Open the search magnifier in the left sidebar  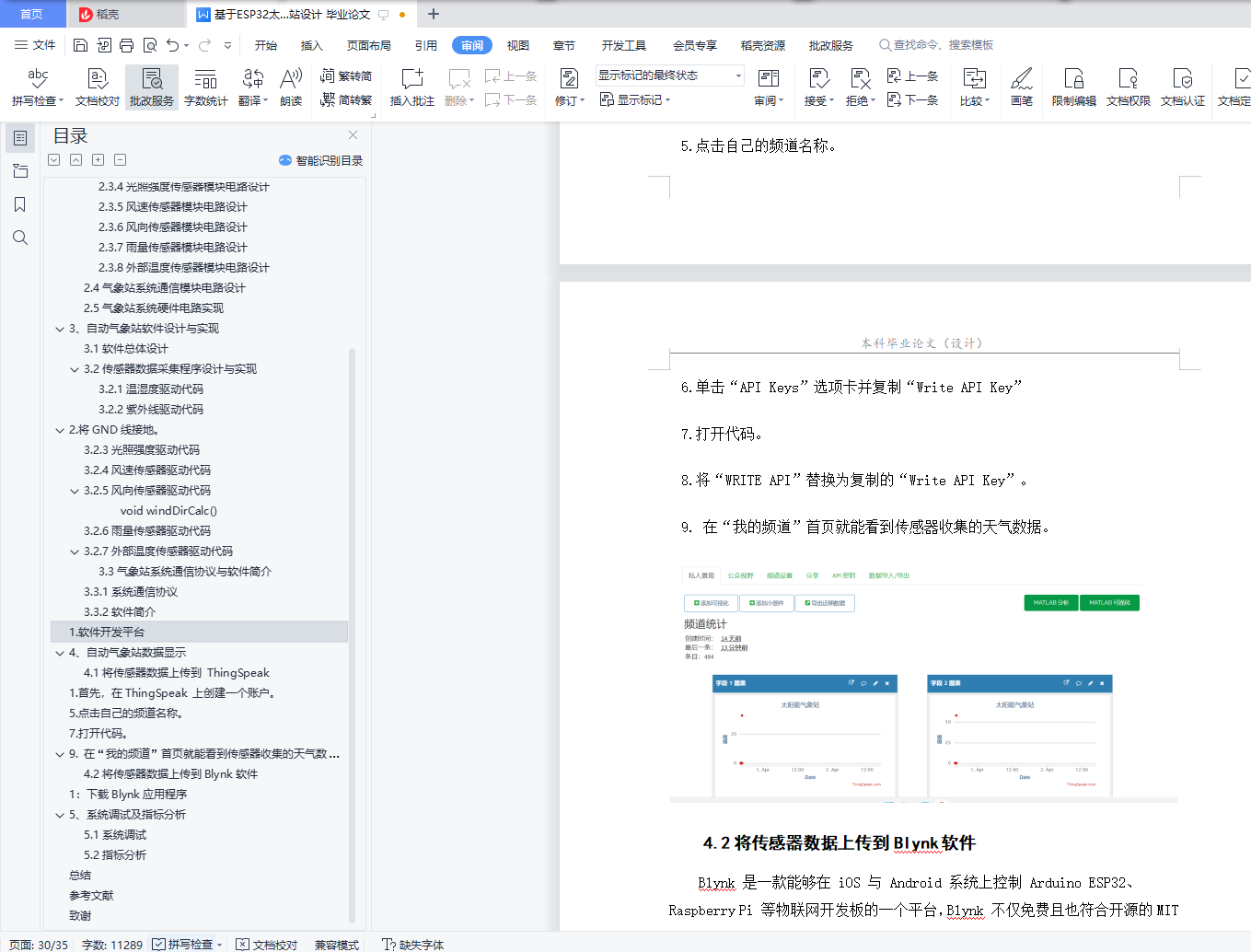point(20,238)
